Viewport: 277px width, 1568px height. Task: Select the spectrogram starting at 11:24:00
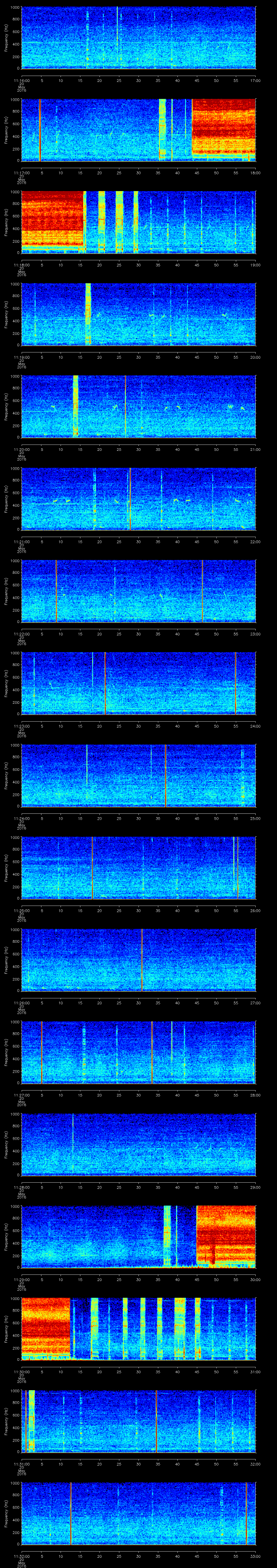[138, 775]
